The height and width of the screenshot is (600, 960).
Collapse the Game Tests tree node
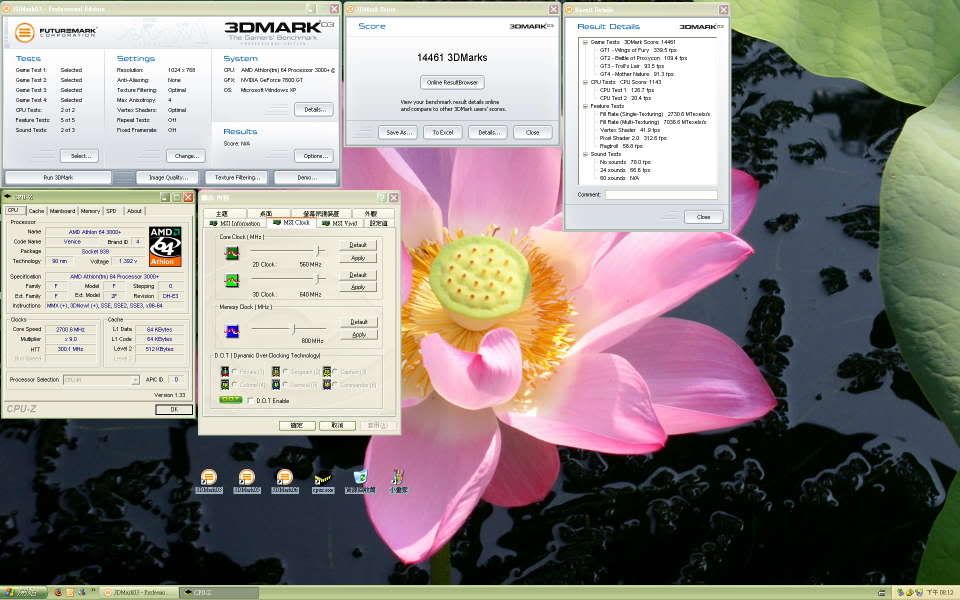(x=585, y=42)
